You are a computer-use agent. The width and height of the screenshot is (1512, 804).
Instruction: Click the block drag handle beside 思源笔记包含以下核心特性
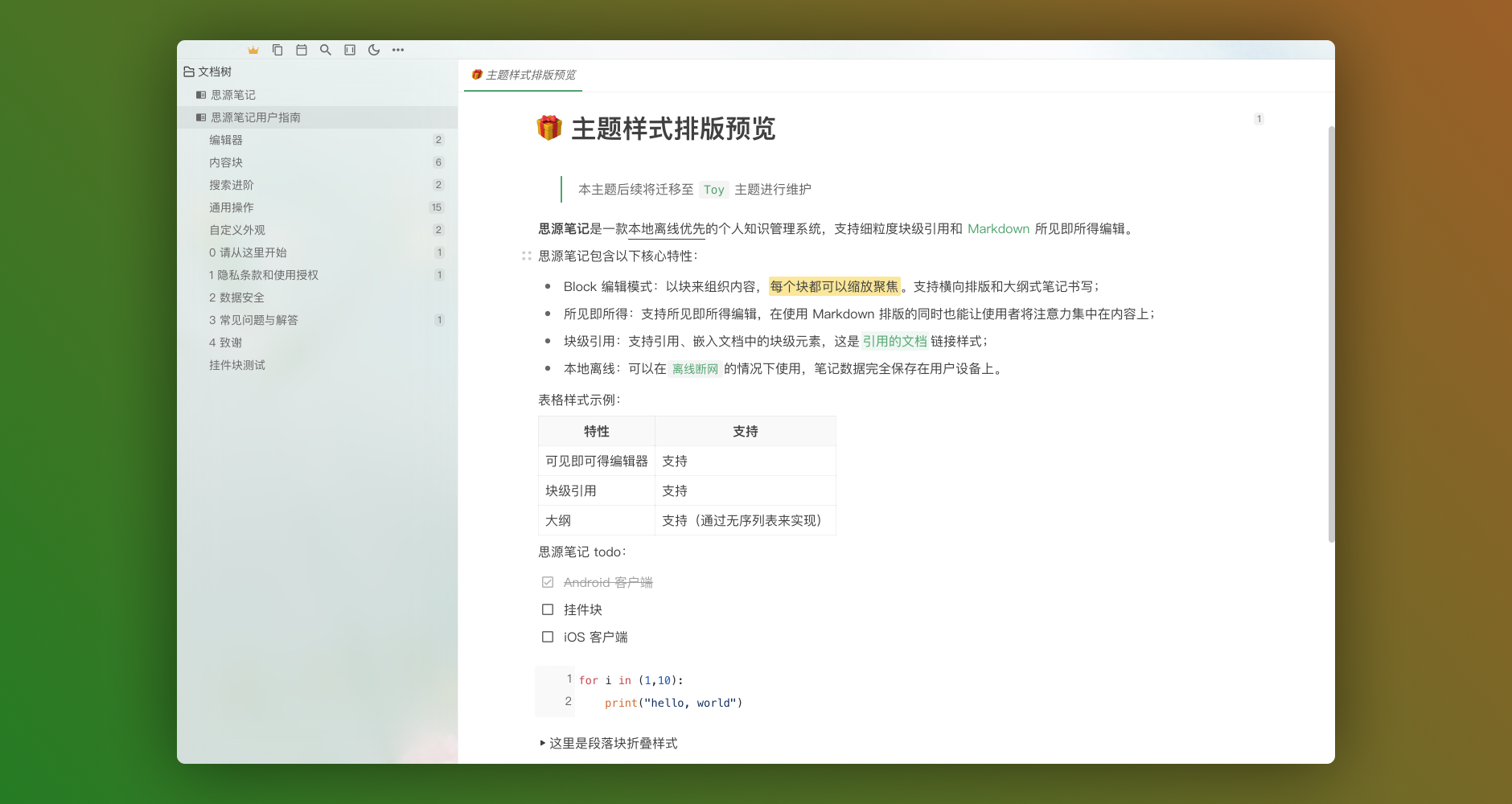click(526, 256)
